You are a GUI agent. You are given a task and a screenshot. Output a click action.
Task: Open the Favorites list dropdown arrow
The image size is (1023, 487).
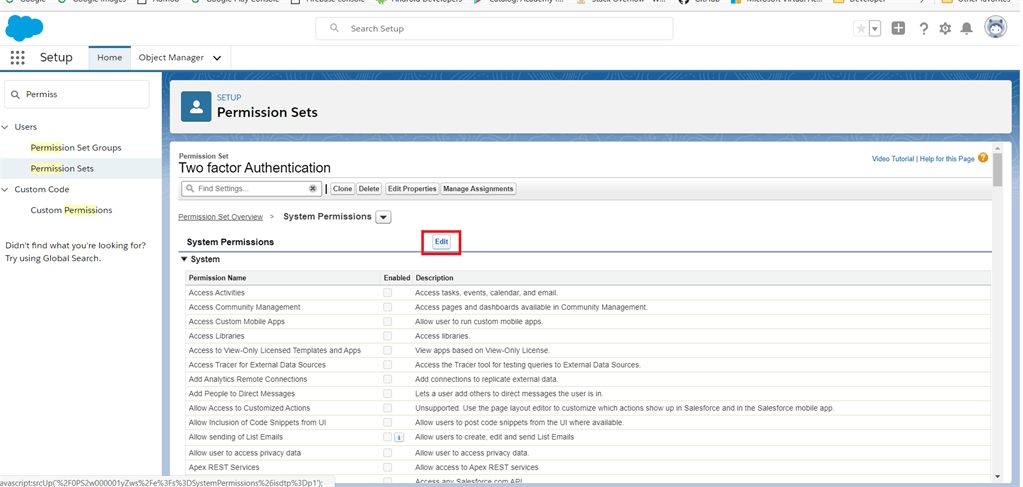pyautogui.click(x=875, y=28)
